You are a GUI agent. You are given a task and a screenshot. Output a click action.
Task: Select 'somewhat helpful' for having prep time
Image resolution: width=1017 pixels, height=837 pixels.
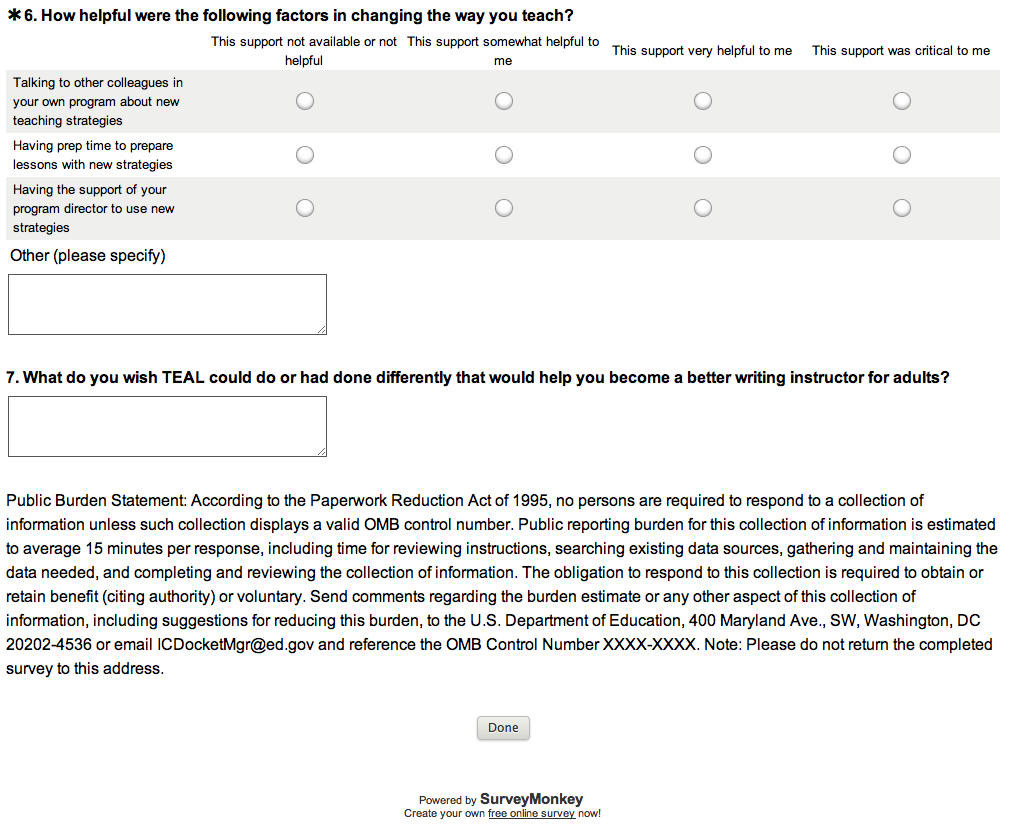click(x=504, y=155)
